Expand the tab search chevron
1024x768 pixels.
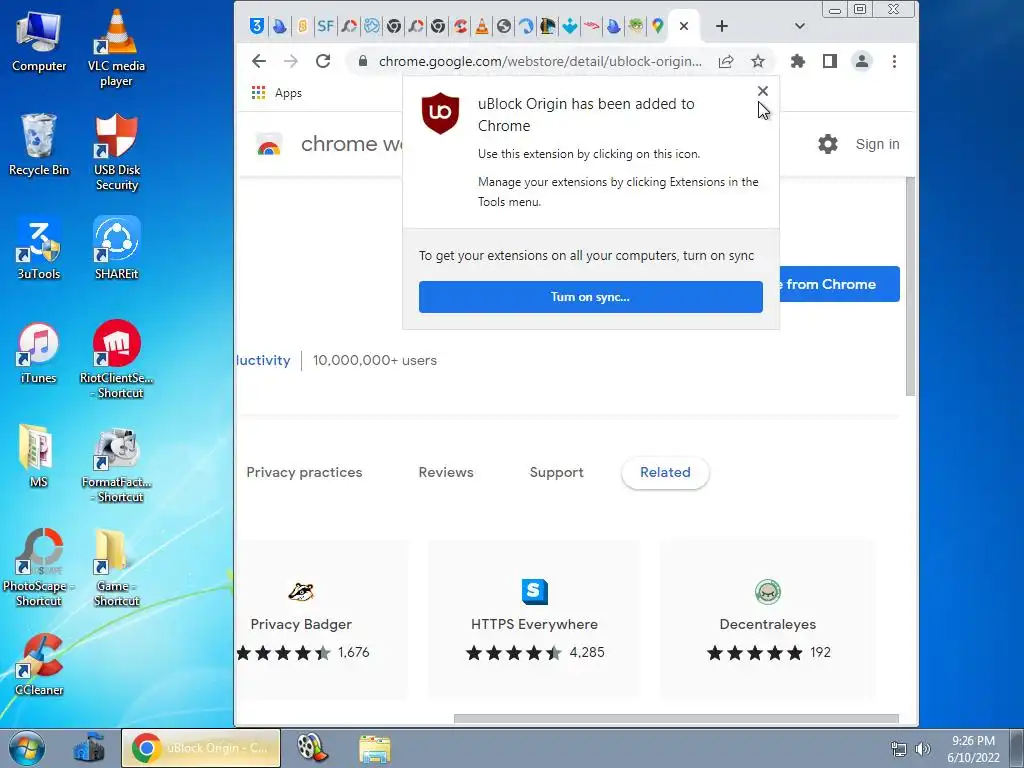pyautogui.click(x=799, y=26)
